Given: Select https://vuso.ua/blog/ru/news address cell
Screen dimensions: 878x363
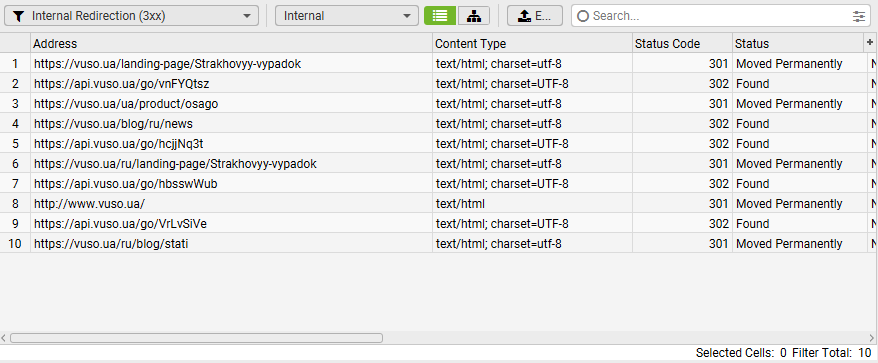Looking at the screenshot, I should 231,124.
